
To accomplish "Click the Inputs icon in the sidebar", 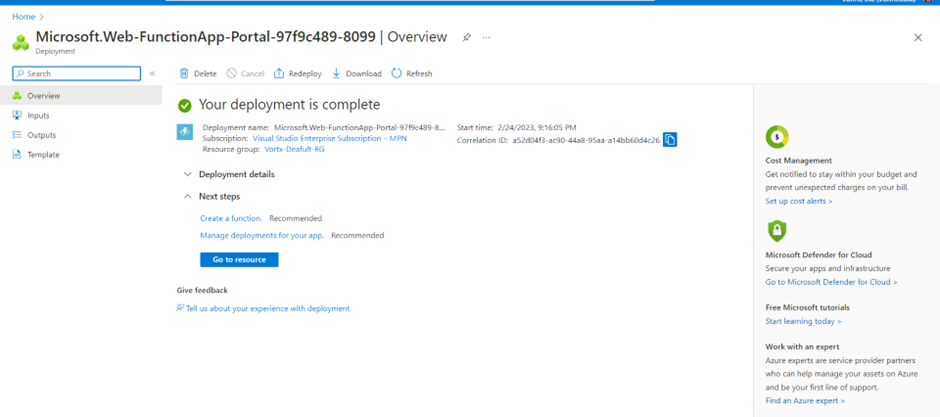I will click(17, 116).
